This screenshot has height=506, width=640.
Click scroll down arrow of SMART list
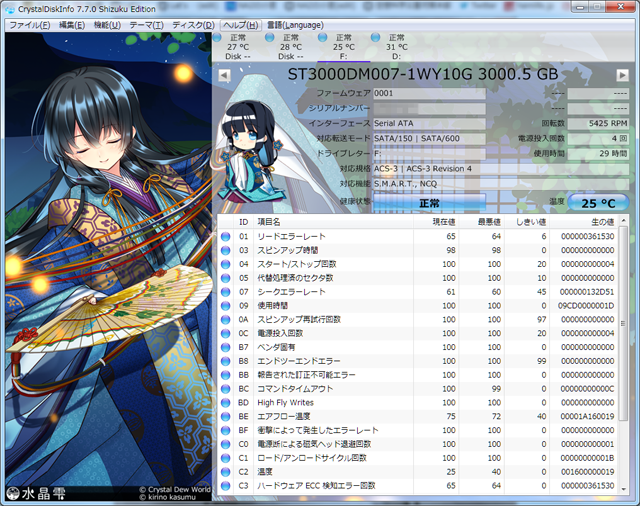[x=623, y=489]
